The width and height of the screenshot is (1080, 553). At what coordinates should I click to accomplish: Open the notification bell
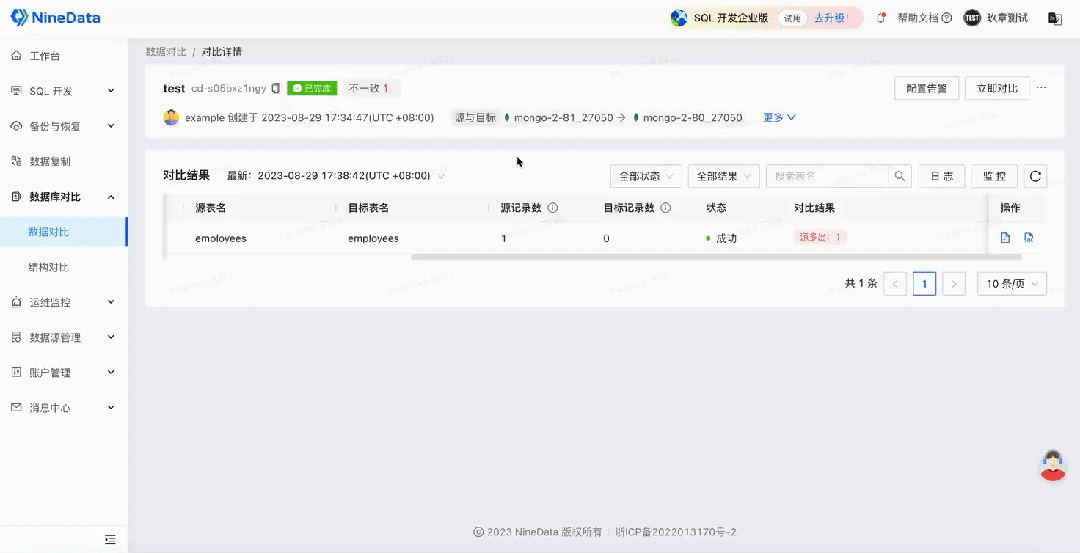[880, 18]
